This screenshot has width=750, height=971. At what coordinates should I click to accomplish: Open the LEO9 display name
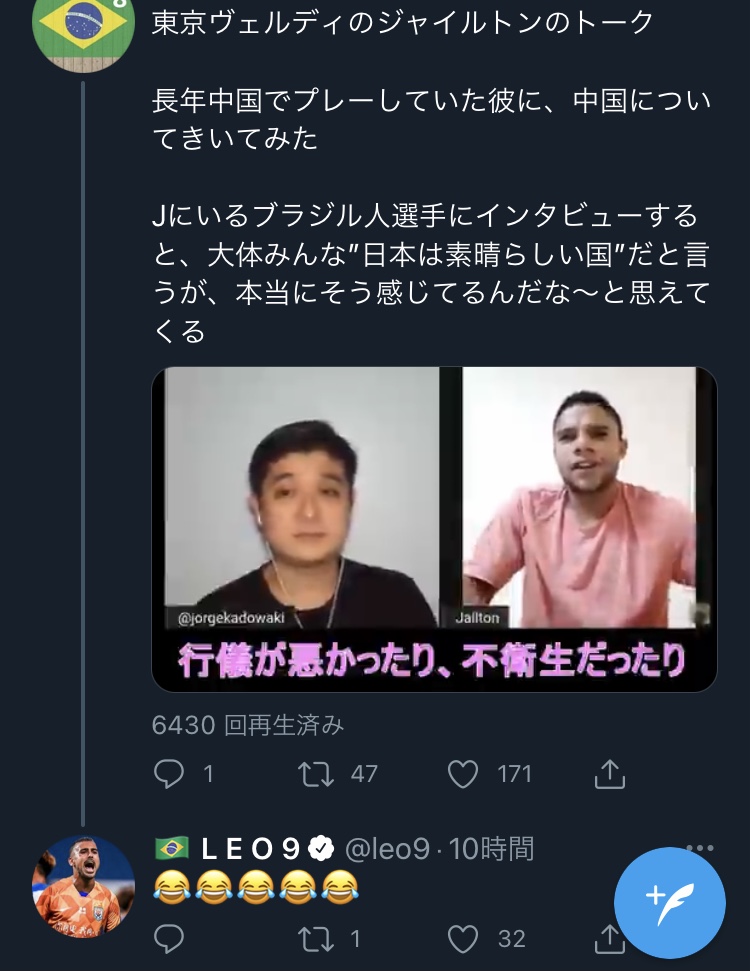[250, 849]
